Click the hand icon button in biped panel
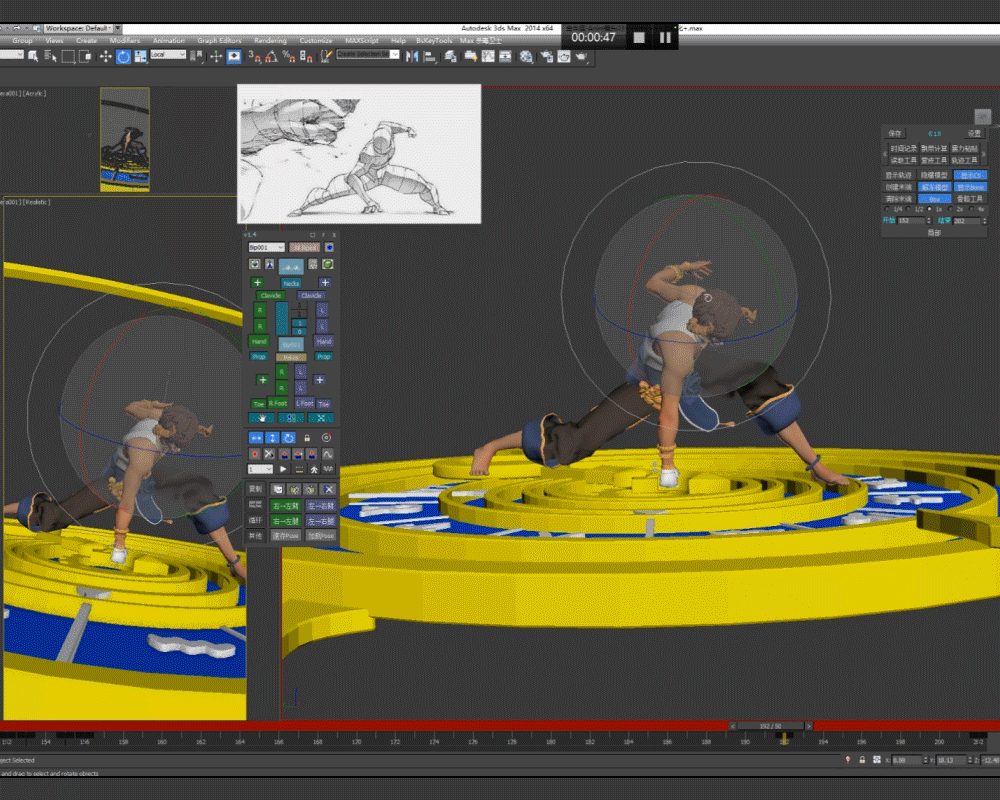The image size is (1000, 800). (261, 419)
